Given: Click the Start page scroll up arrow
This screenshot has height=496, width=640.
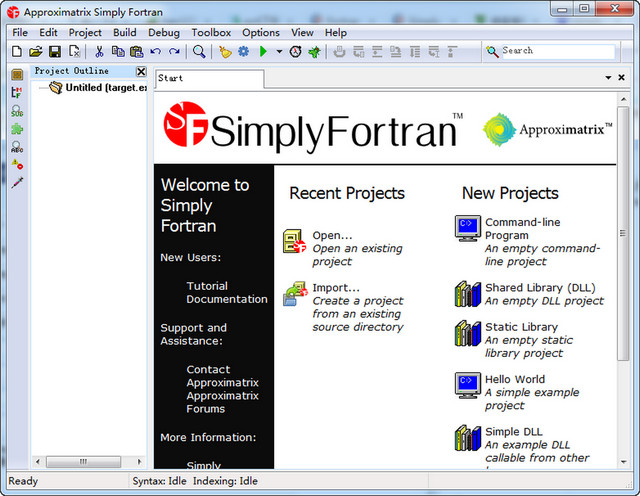Looking at the screenshot, I should [x=623, y=99].
